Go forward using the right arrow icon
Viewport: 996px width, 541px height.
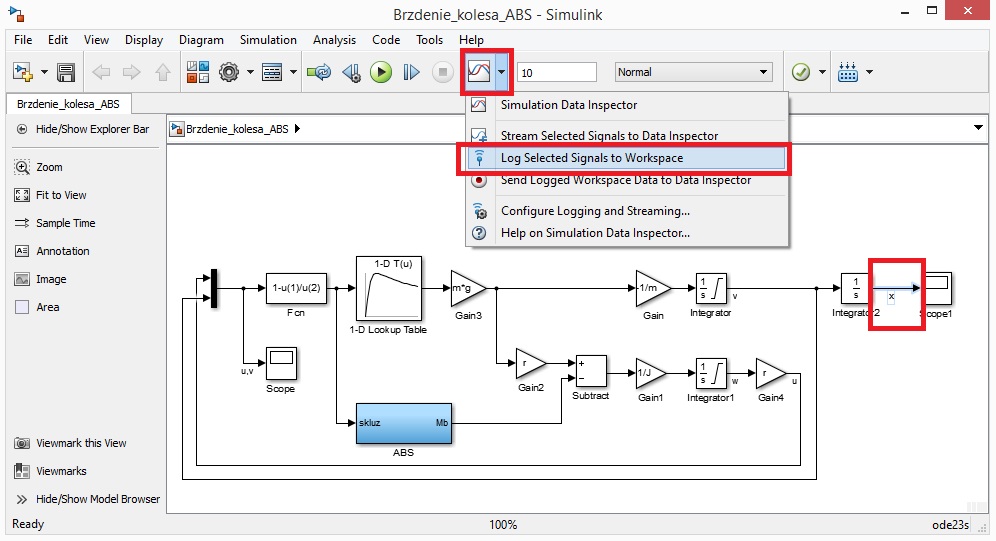[x=131, y=72]
